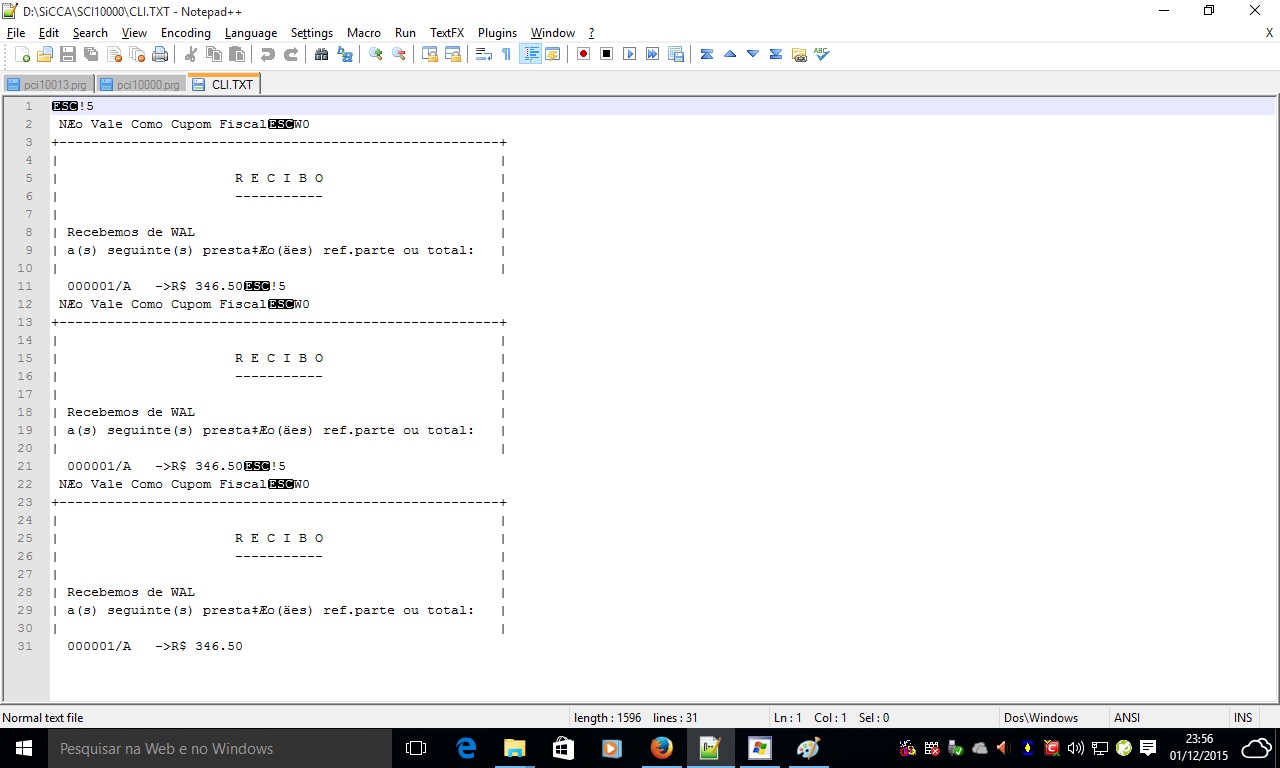
Task: Click the Zoom In magnifier icon
Action: click(376, 54)
